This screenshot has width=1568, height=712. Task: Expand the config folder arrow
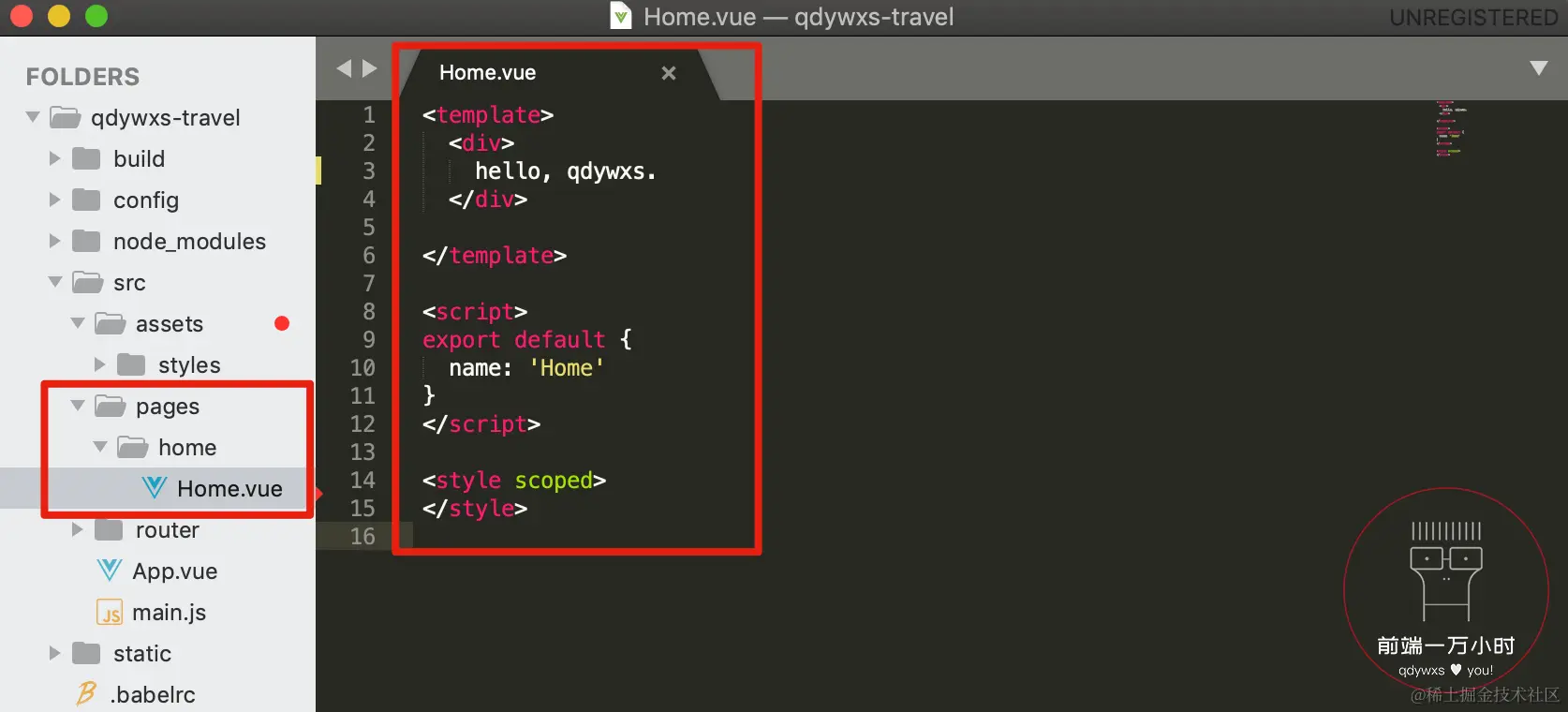(54, 200)
